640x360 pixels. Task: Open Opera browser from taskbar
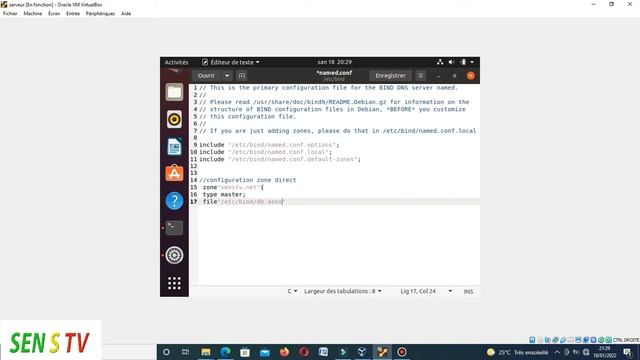pyautogui.click(x=304, y=352)
